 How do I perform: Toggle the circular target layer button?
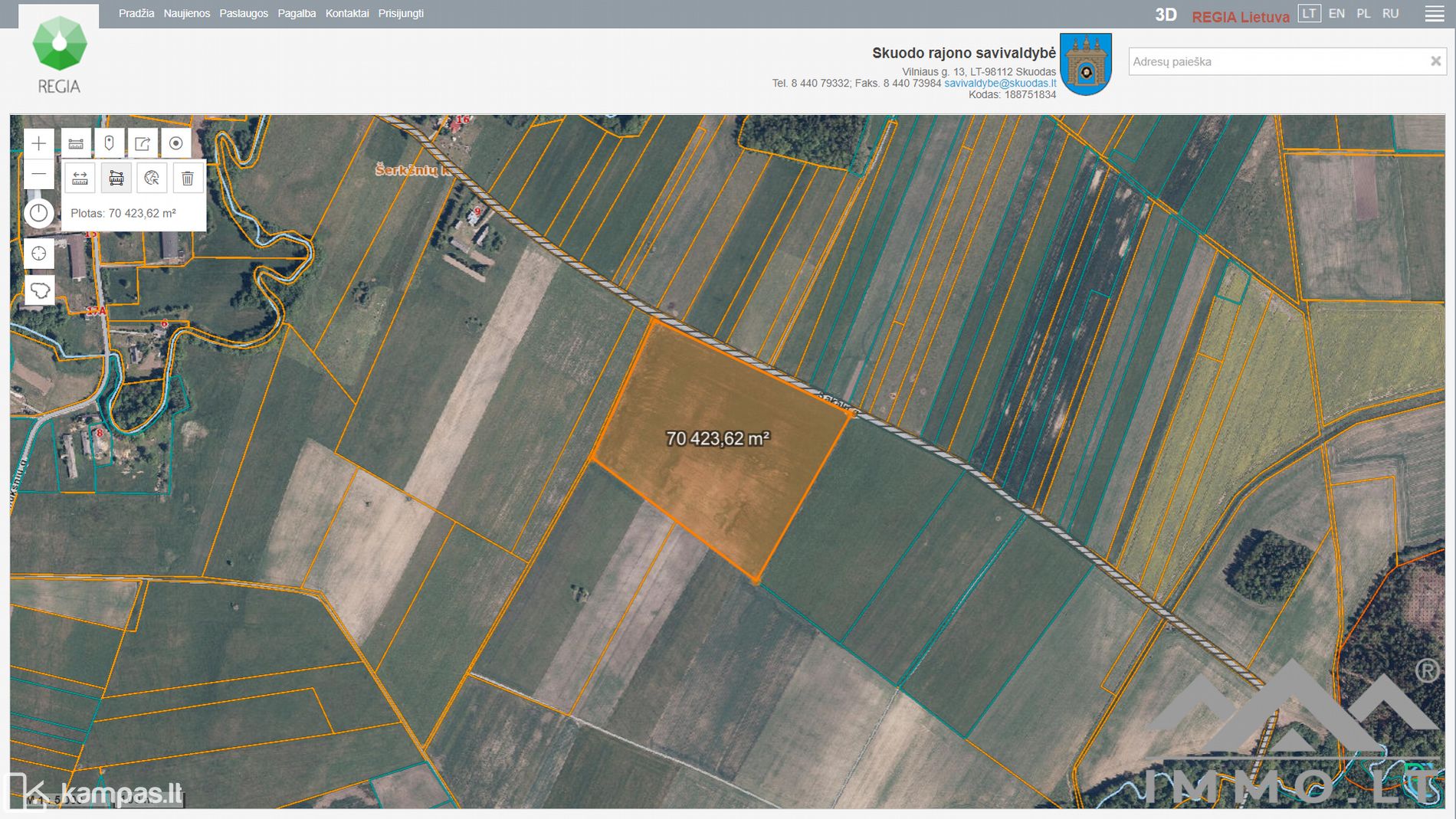(x=175, y=143)
